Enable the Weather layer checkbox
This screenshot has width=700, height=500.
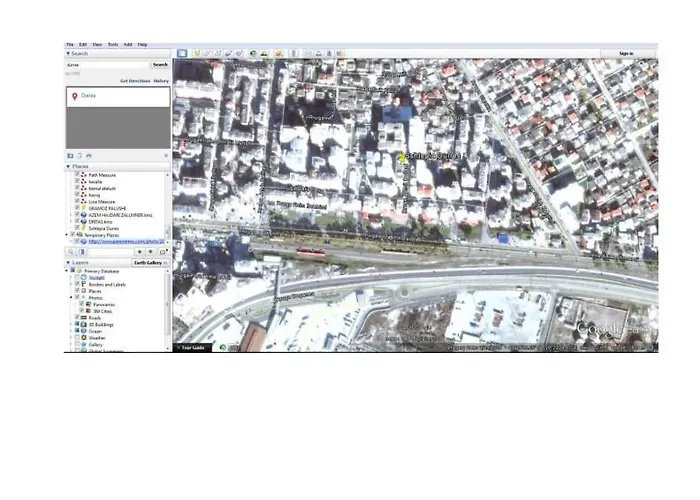pyautogui.click(x=79, y=337)
